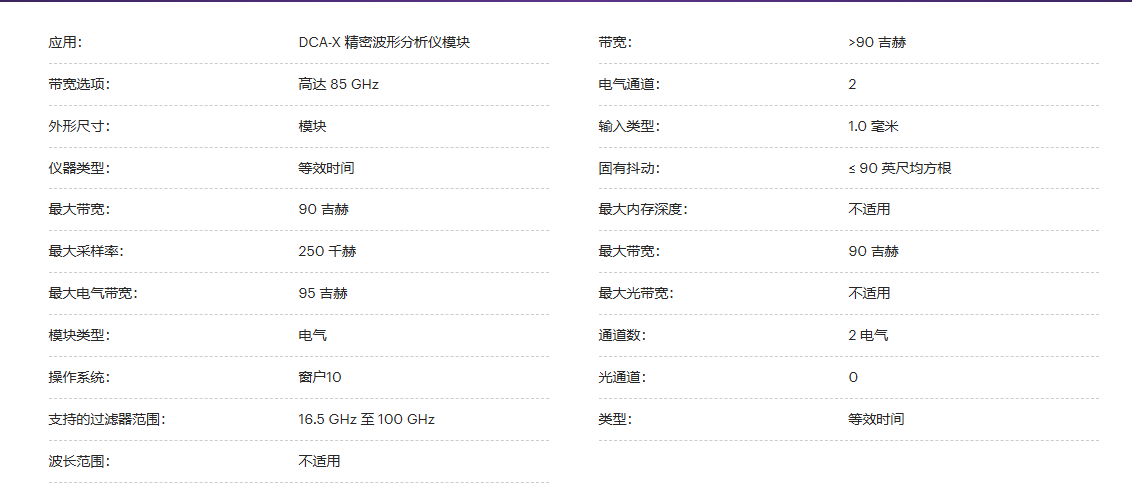
Task: Select the ">90 吉赫" bandwidth value
Action: (x=877, y=43)
